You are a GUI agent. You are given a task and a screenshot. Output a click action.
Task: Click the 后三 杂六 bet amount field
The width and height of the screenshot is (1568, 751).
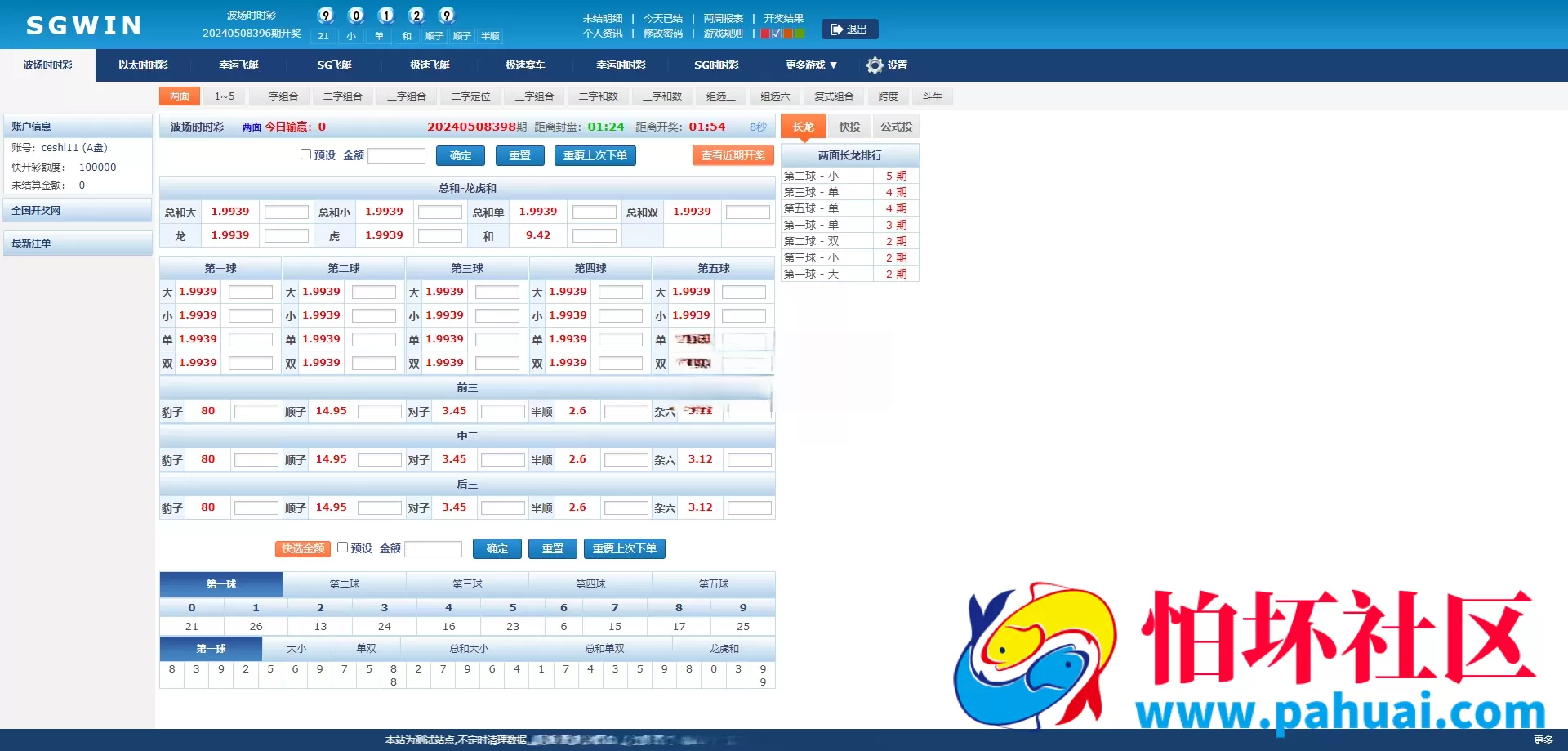pyautogui.click(x=750, y=508)
